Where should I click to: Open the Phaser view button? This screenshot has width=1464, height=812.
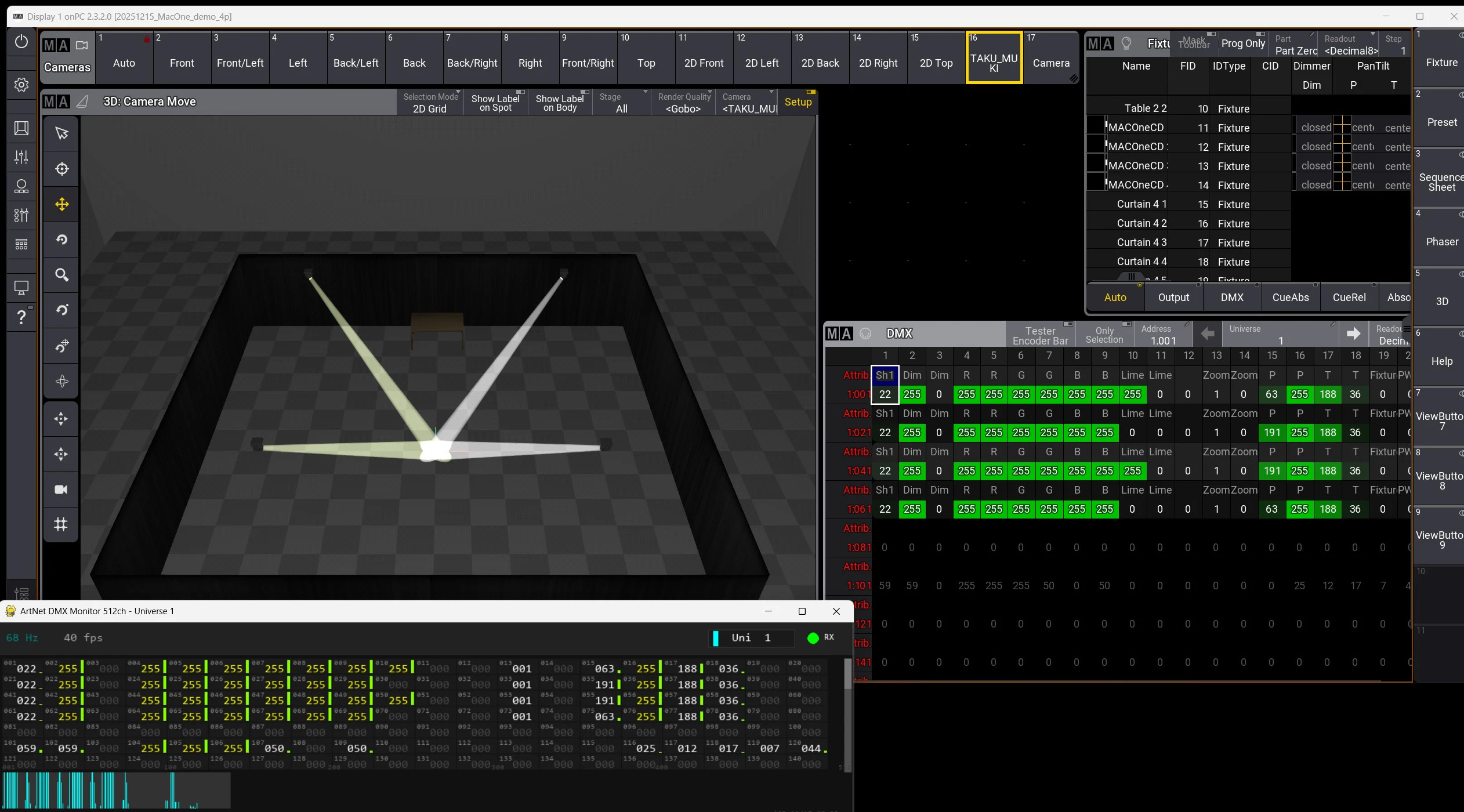coord(1440,237)
